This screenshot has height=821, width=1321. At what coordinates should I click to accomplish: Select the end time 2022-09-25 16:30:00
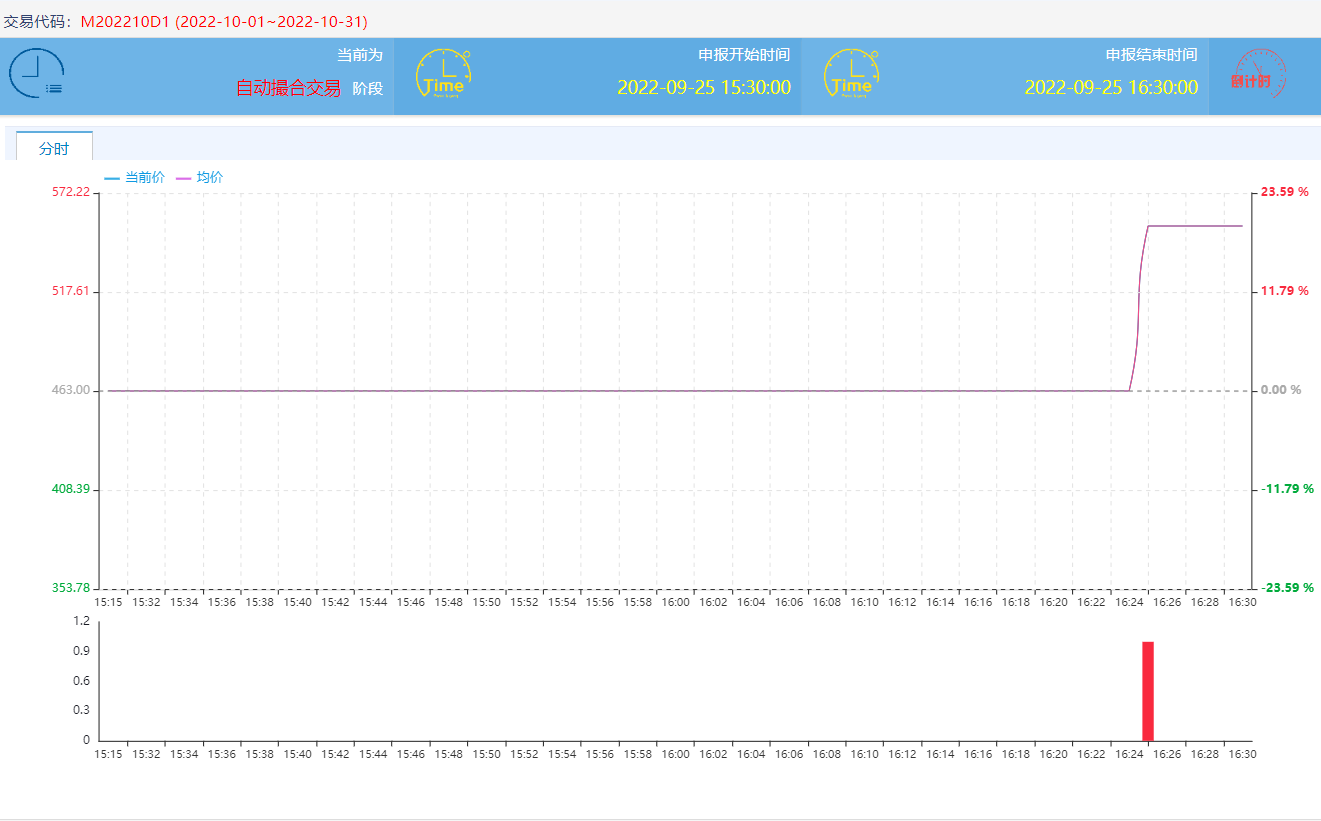click(1111, 87)
